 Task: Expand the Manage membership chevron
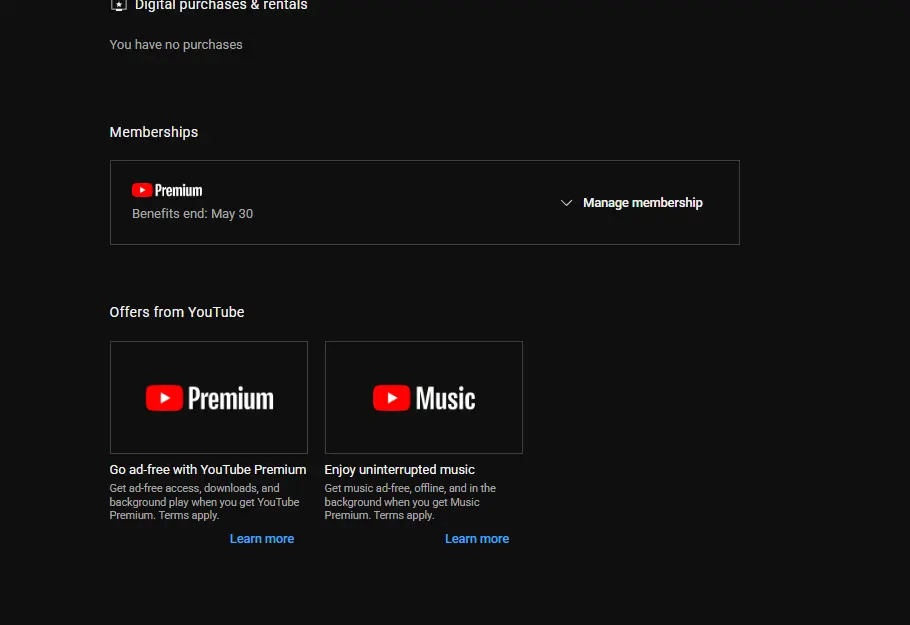tap(566, 203)
